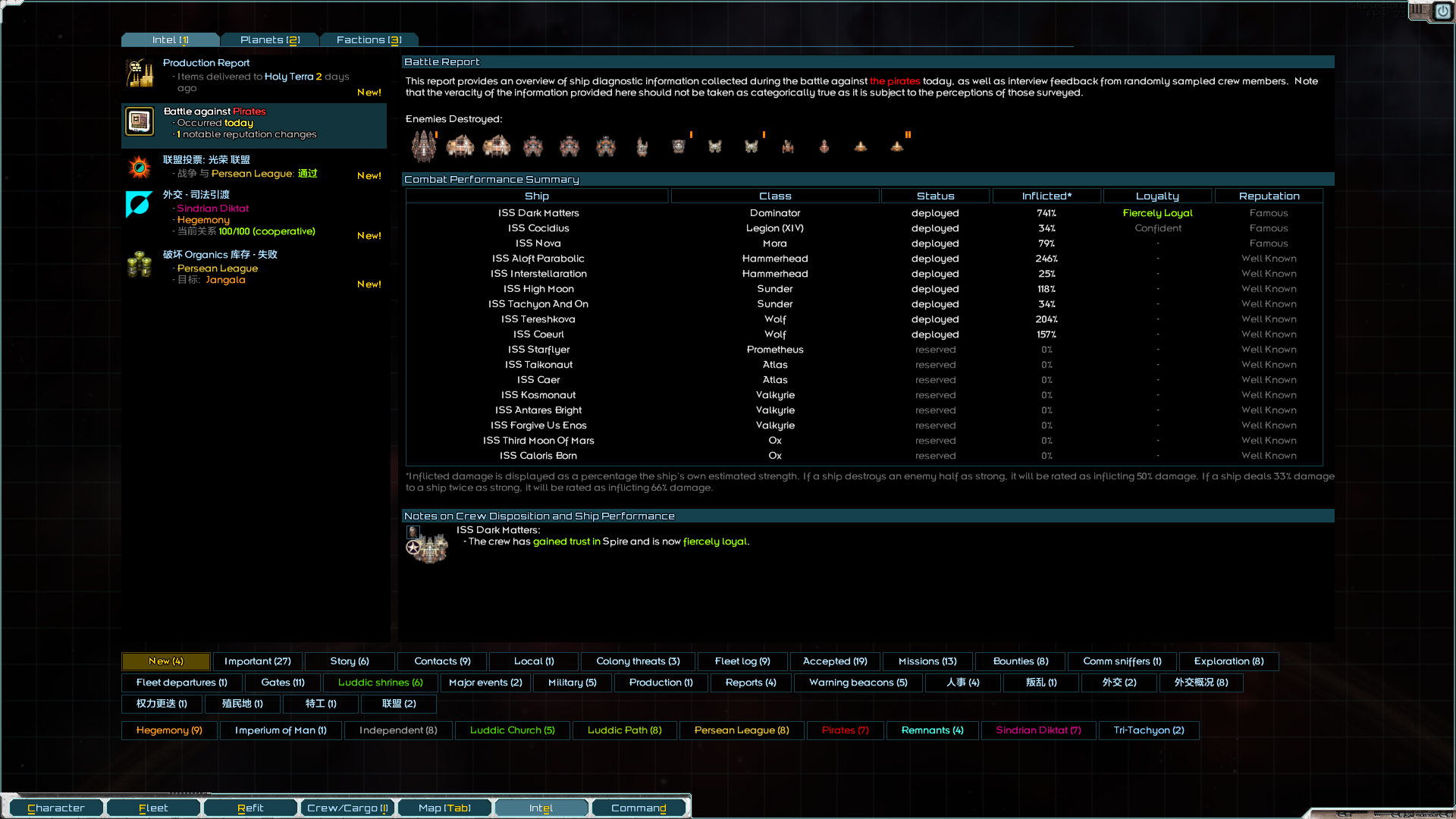Select the Production Report intel entry
The height and width of the screenshot is (819, 1456).
(x=254, y=76)
